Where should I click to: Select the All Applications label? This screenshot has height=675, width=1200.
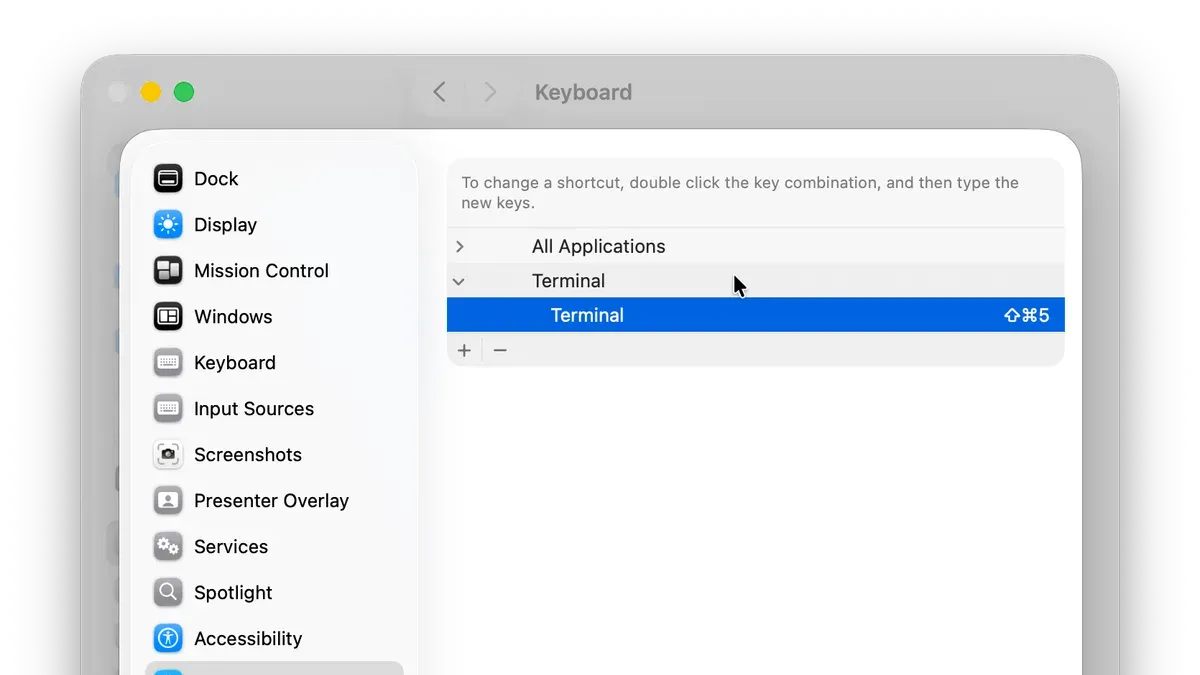coord(598,247)
